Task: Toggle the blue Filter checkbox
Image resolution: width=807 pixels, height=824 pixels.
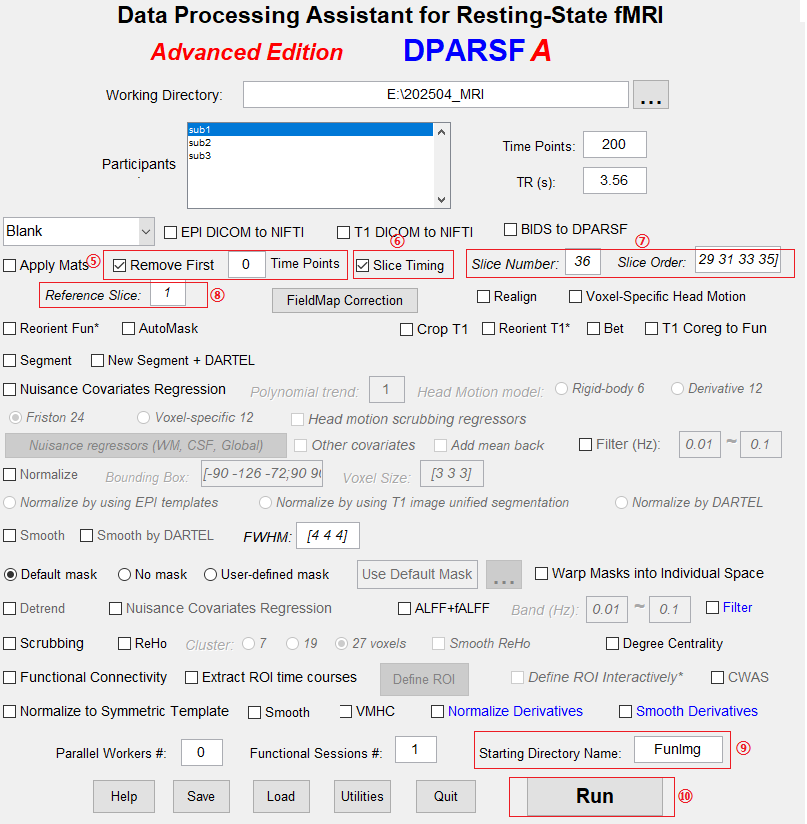Action: coord(712,608)
